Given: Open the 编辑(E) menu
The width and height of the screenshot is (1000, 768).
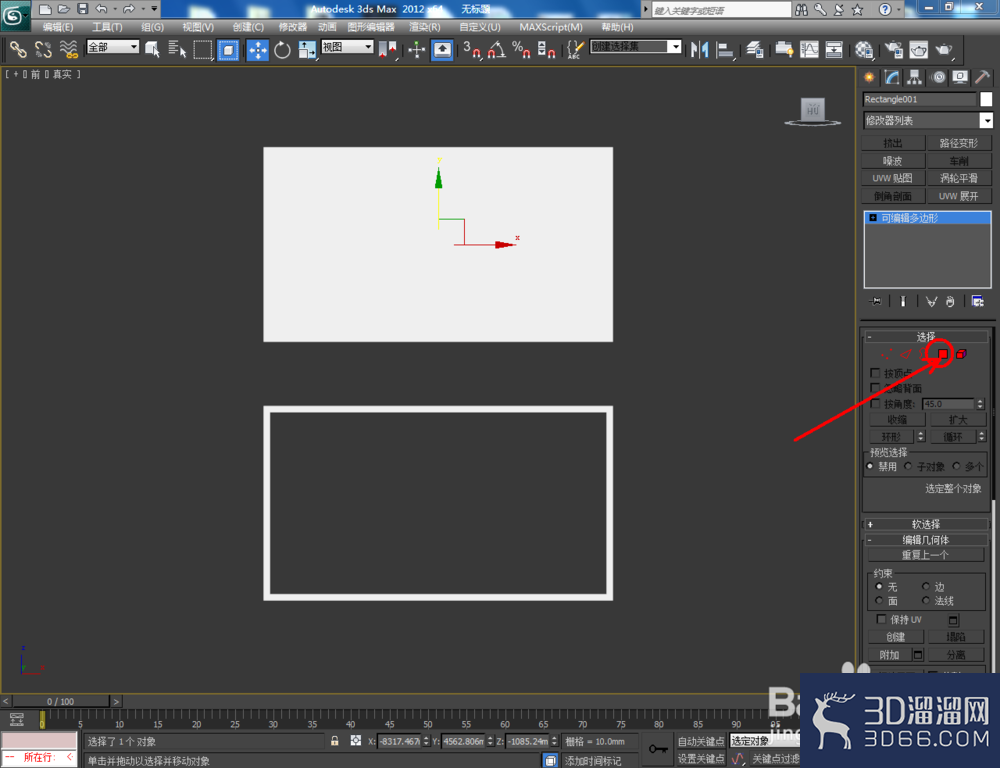Looking at the screenshot, I should click(57, 27).
